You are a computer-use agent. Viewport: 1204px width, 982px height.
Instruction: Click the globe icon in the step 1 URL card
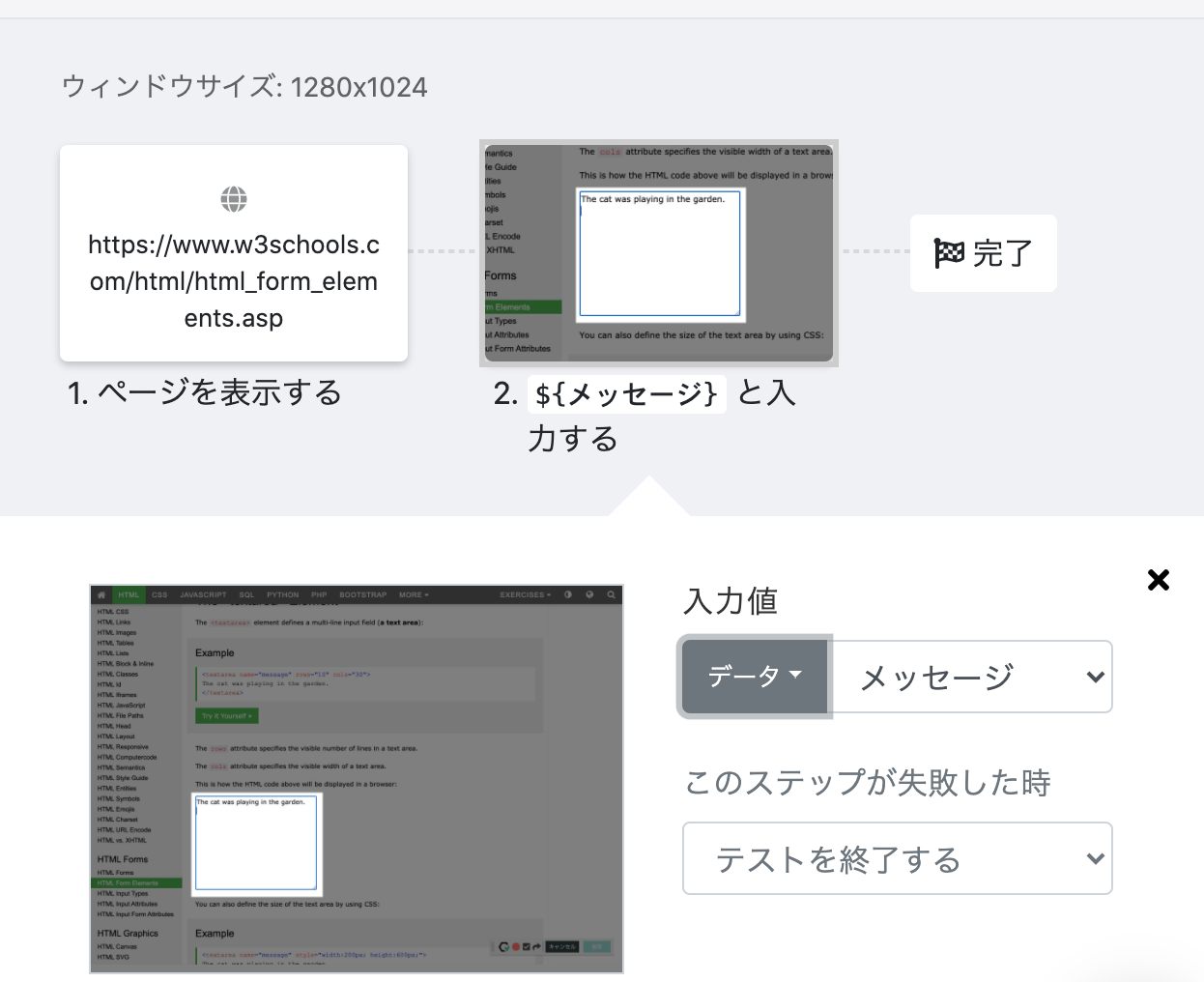pyautogui.click(x=234, y=200)
